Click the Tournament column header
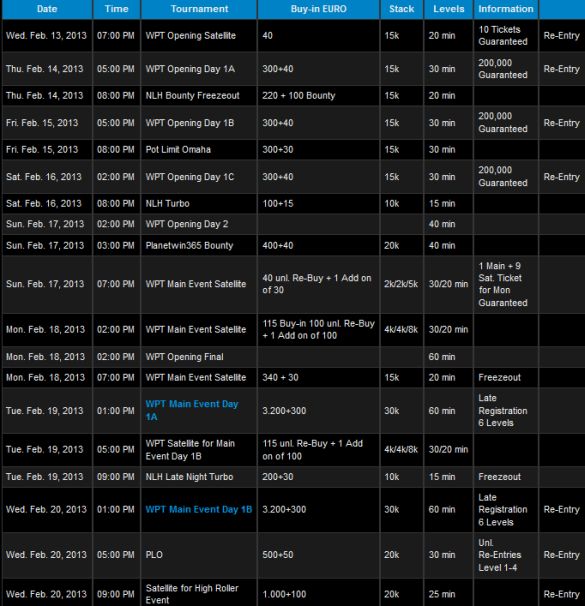The width and height of the screenshot is (585, 606). 199,9
